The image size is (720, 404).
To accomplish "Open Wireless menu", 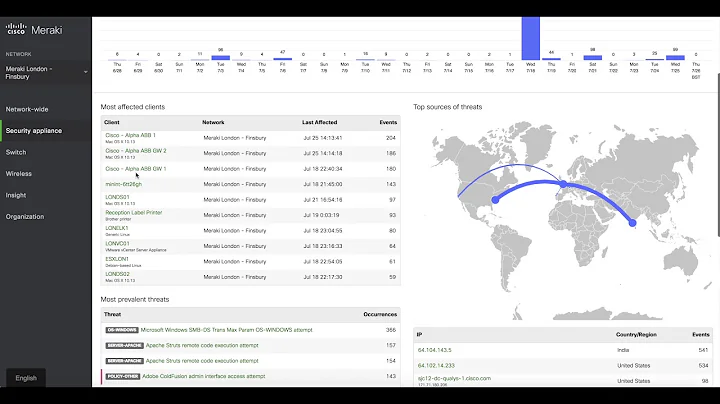I will [x=18, y=174].
